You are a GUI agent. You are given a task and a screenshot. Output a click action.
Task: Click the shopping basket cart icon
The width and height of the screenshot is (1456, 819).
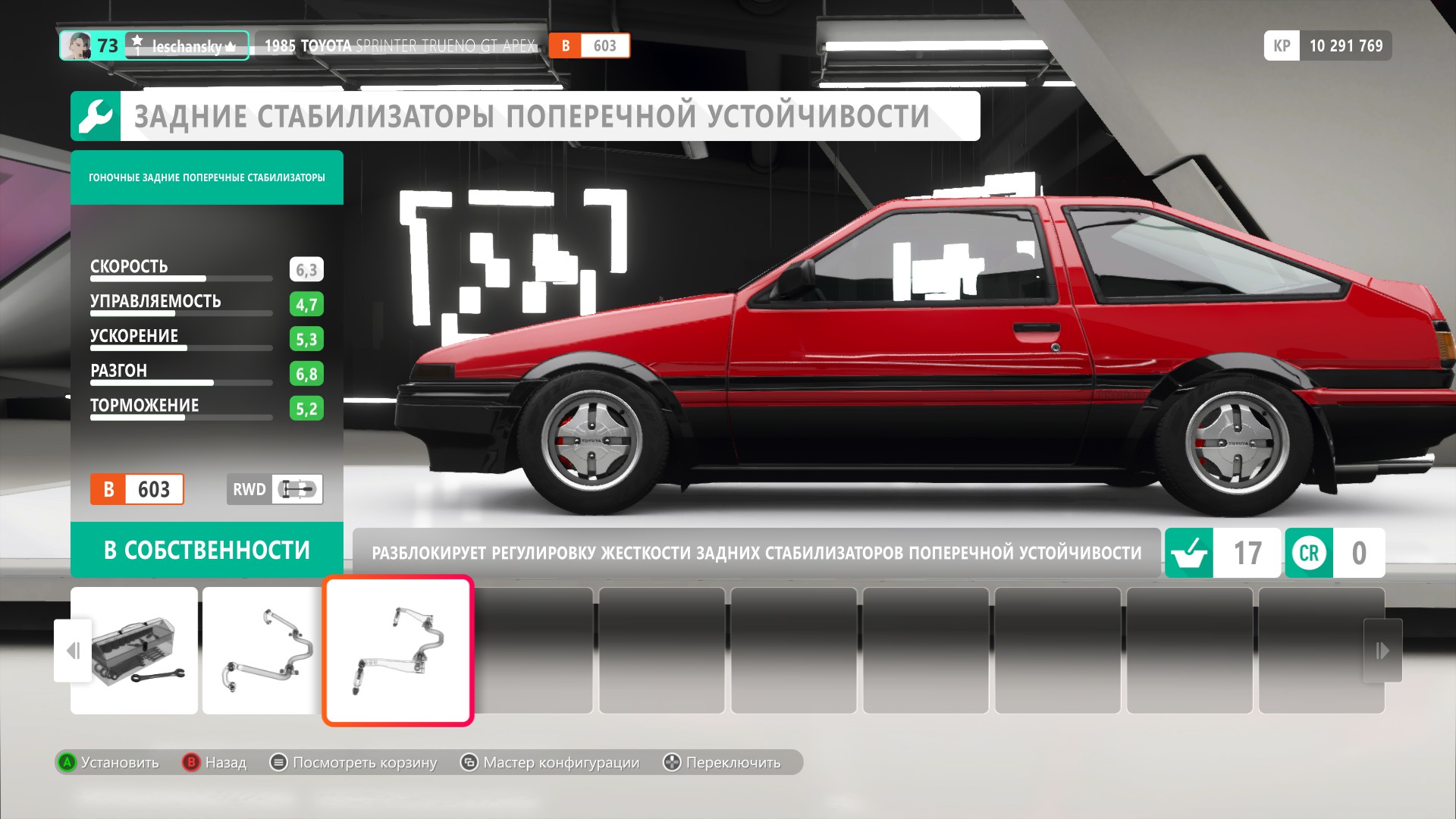click(1188, 553)
